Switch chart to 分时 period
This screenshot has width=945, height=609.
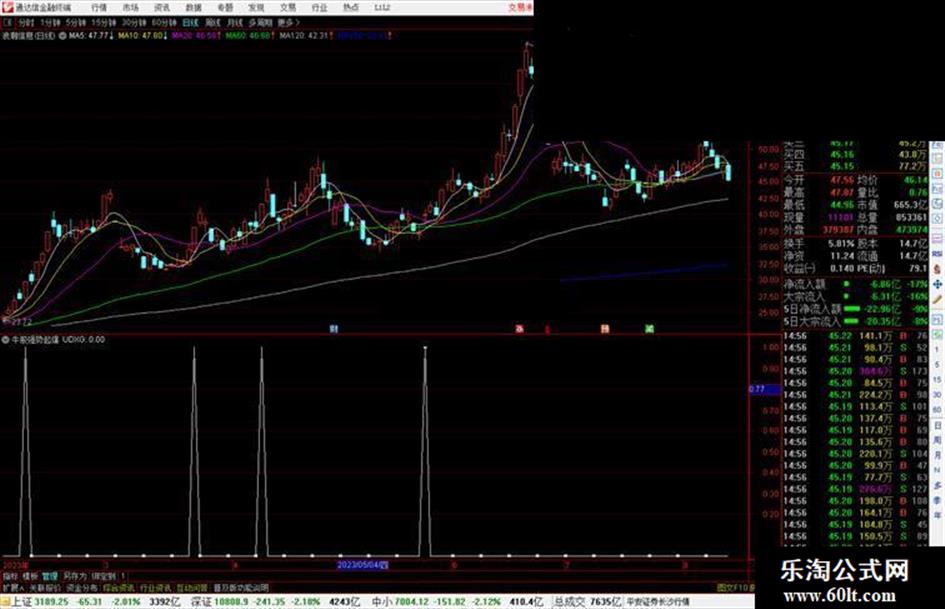tap(25, 22)
